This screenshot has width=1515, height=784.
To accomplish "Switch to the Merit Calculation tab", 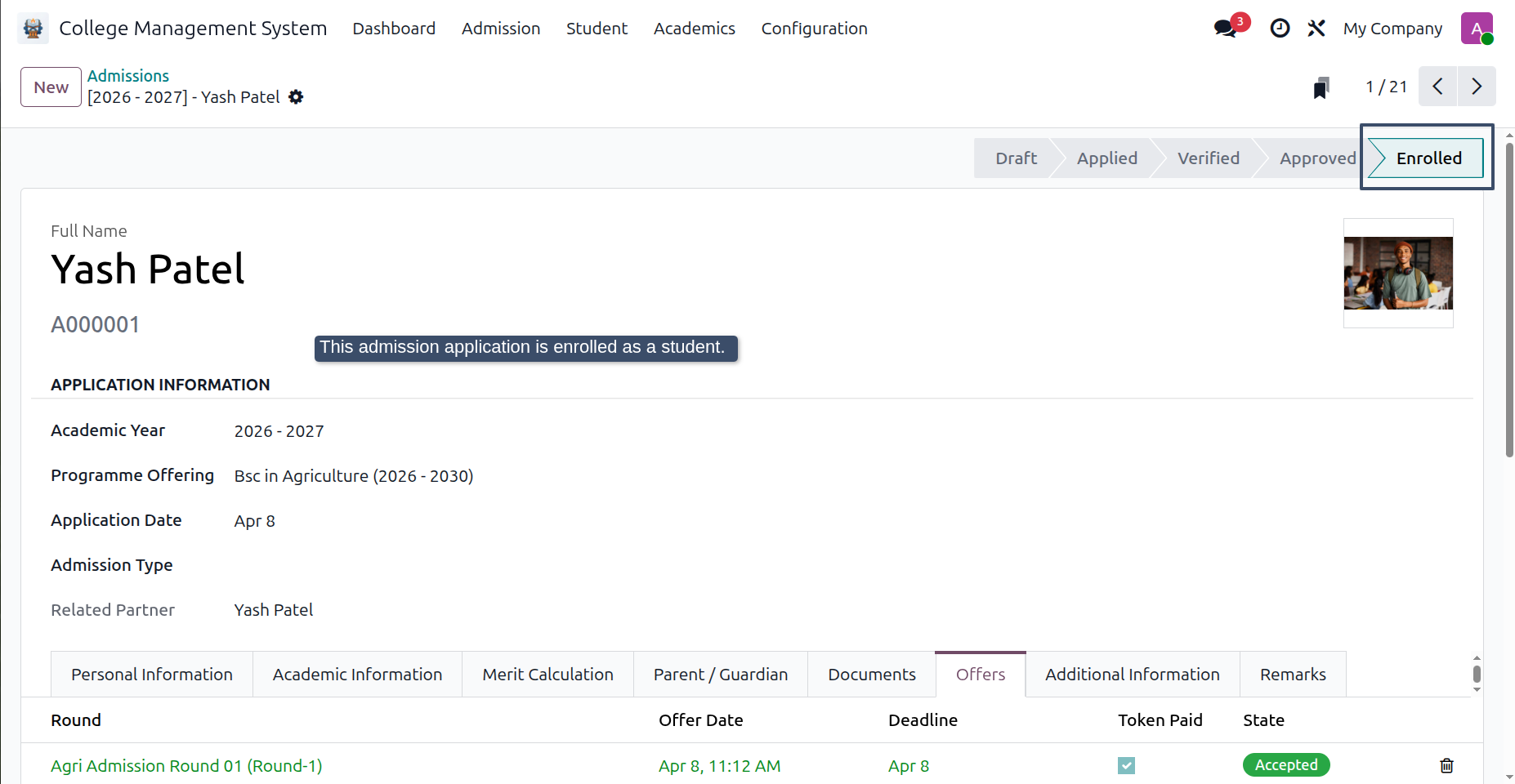I will pos(548,675).
